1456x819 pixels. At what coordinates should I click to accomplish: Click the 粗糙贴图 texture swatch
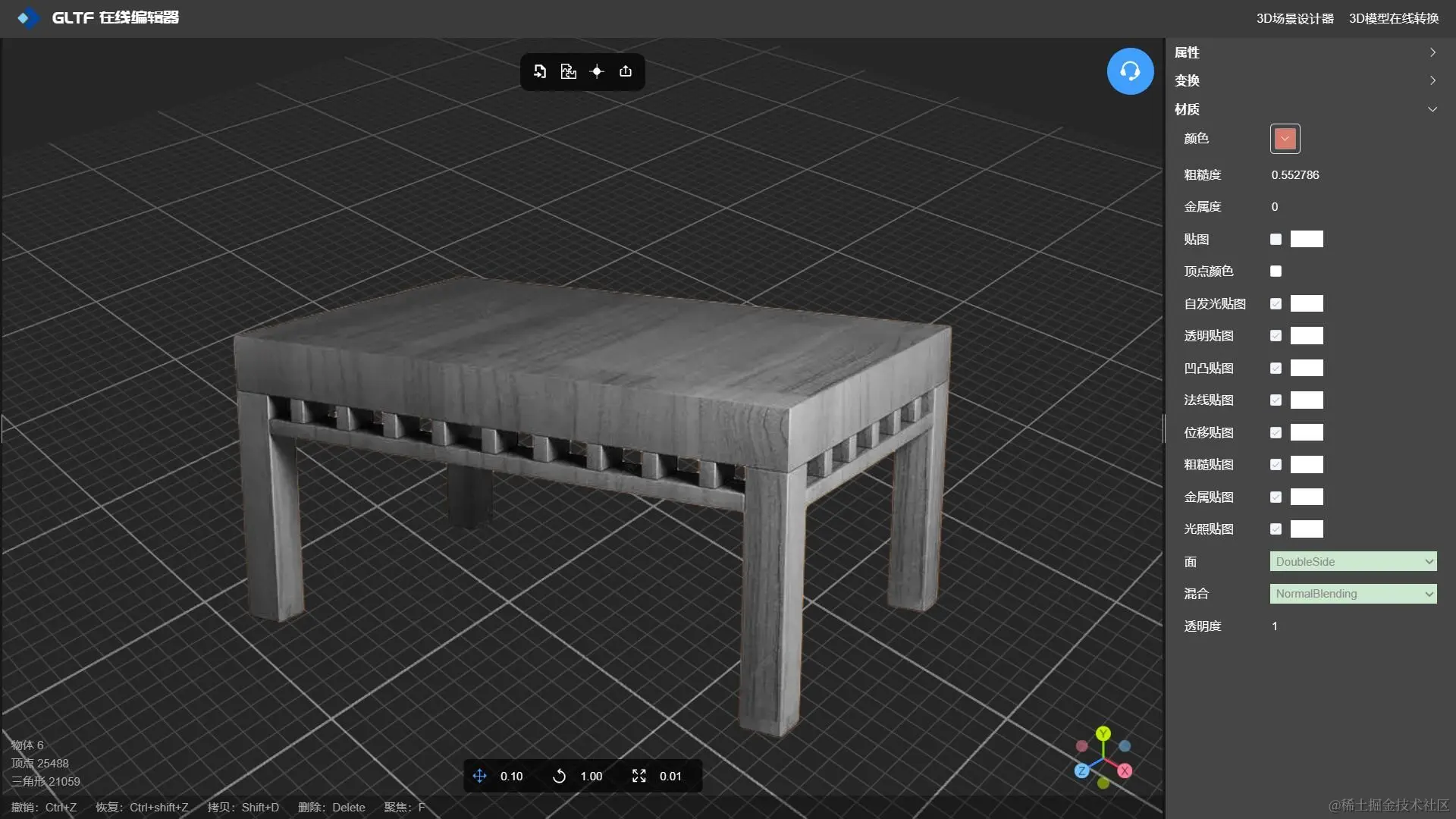coord(1307,464)
